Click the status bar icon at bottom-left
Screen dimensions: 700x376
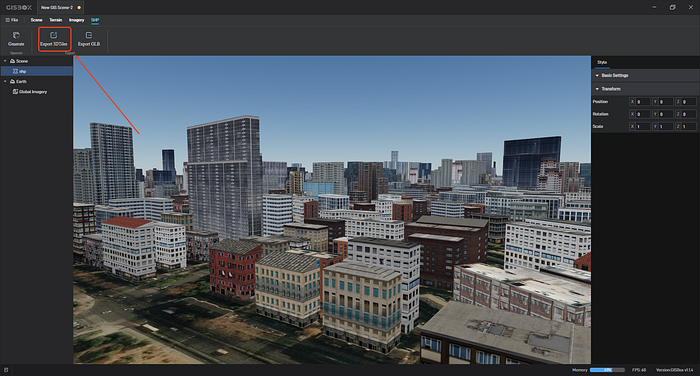pyautogui.click(x=6, y=370)
